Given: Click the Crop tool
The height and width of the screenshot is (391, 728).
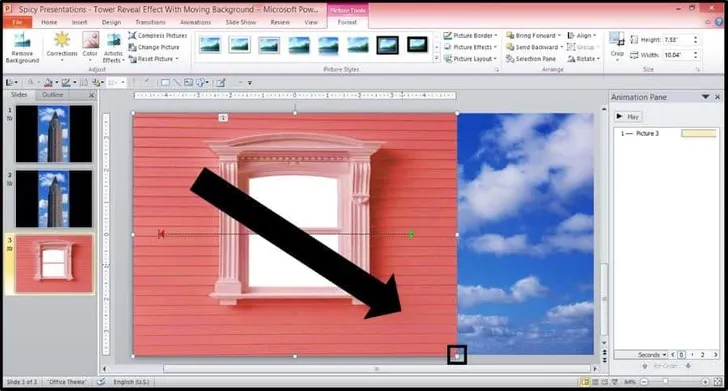Looking at the screenshot, I should click(617, 45).
